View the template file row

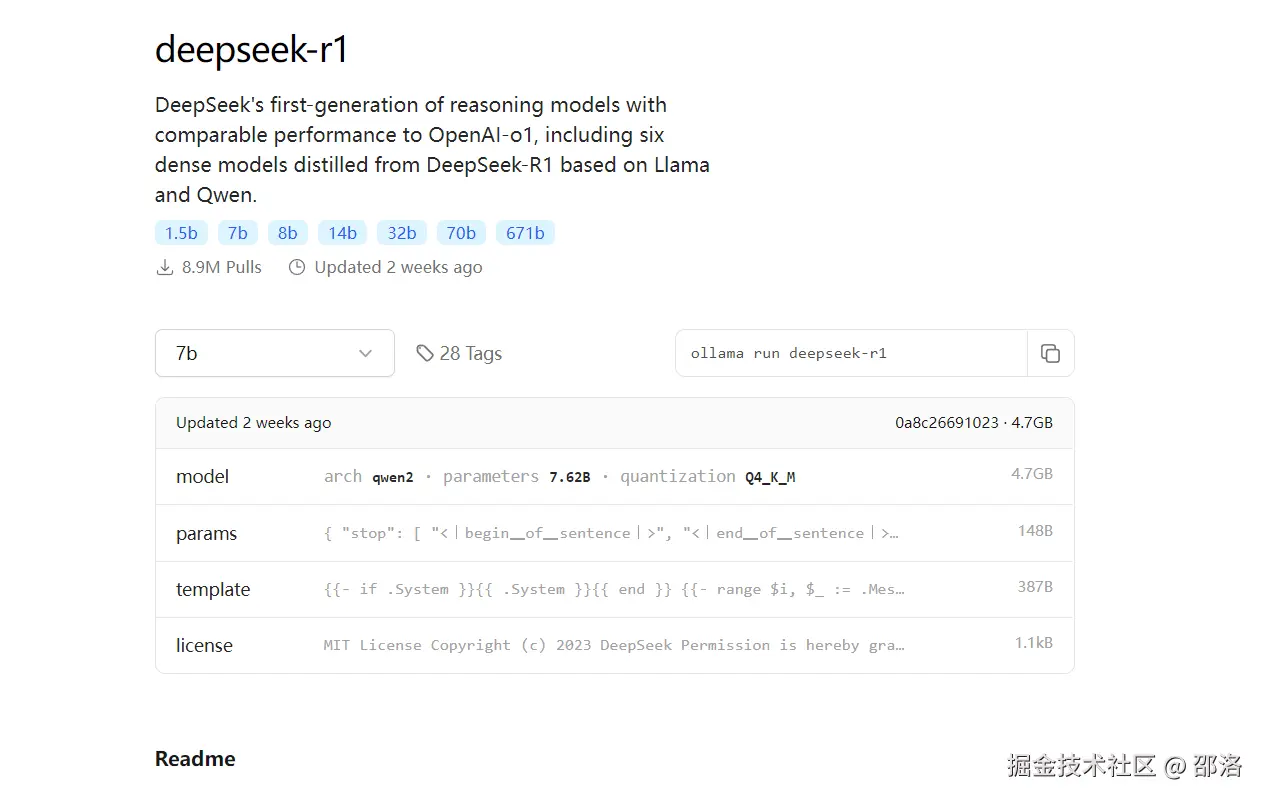(614, 589)
